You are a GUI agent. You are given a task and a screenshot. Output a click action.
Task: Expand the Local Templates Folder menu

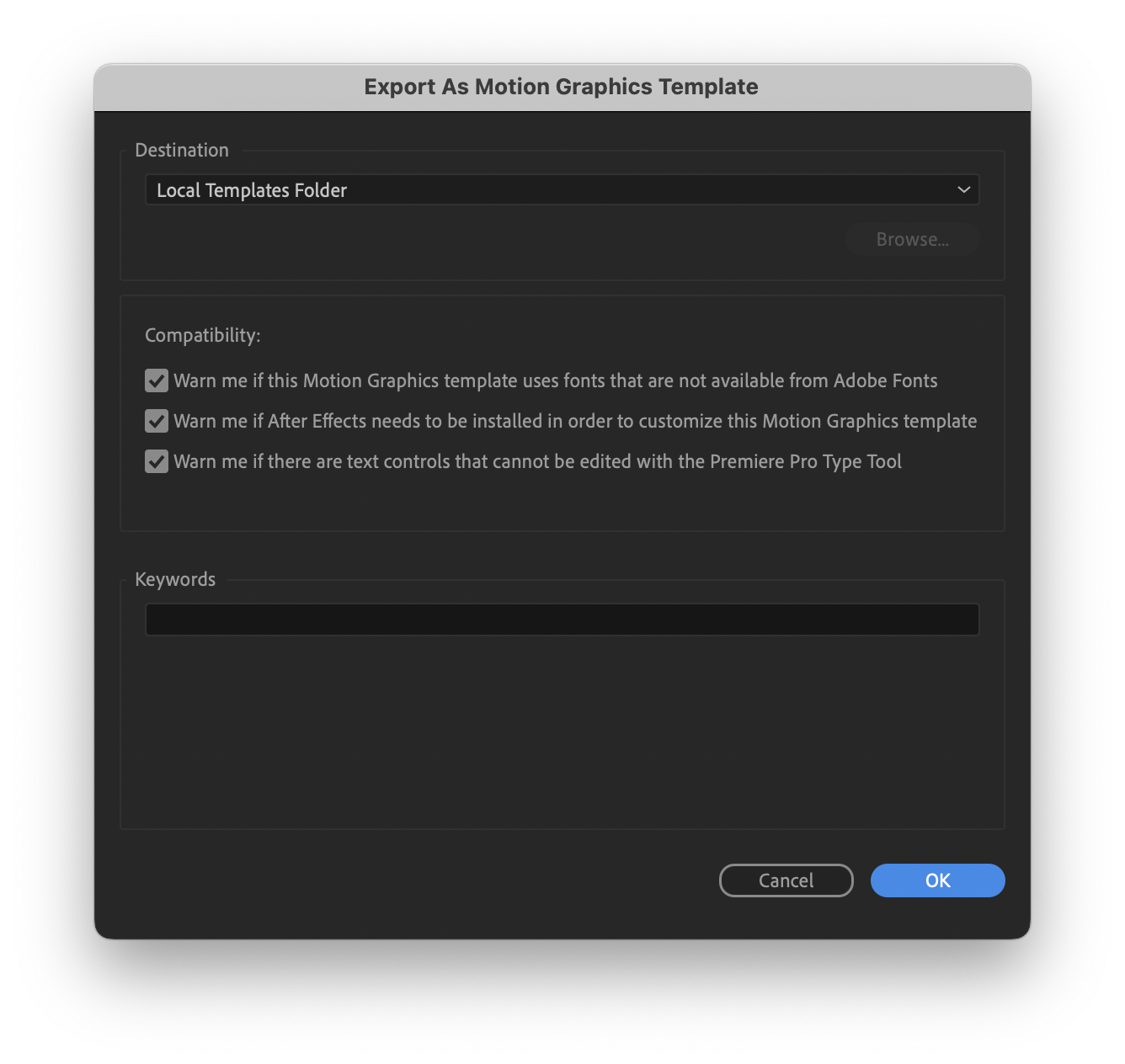(x=562, y=189)
